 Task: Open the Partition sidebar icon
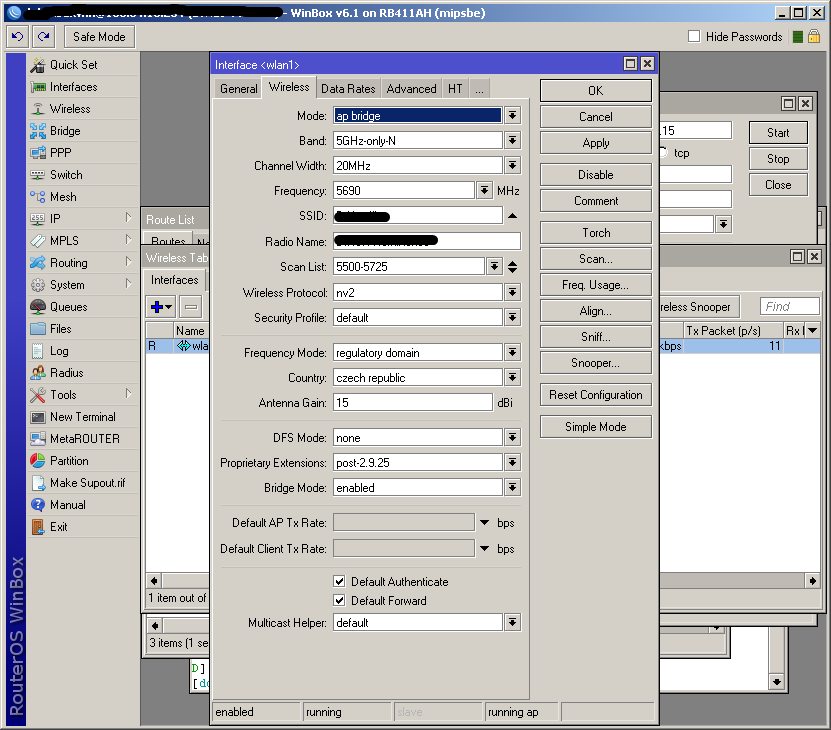(x=38, y=461)
